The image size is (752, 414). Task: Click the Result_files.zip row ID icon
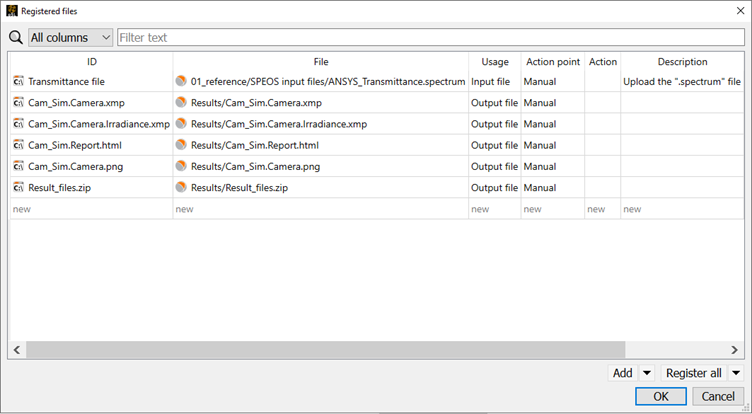[19, 187]
